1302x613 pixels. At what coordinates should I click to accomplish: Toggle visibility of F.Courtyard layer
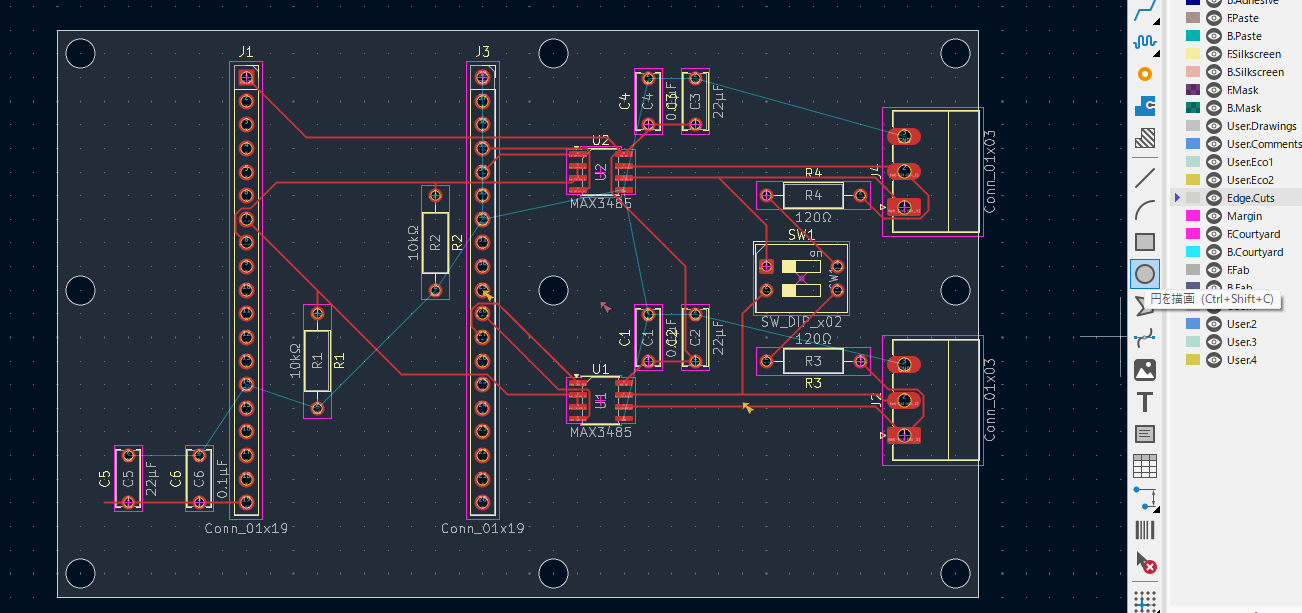point(1214,234)
